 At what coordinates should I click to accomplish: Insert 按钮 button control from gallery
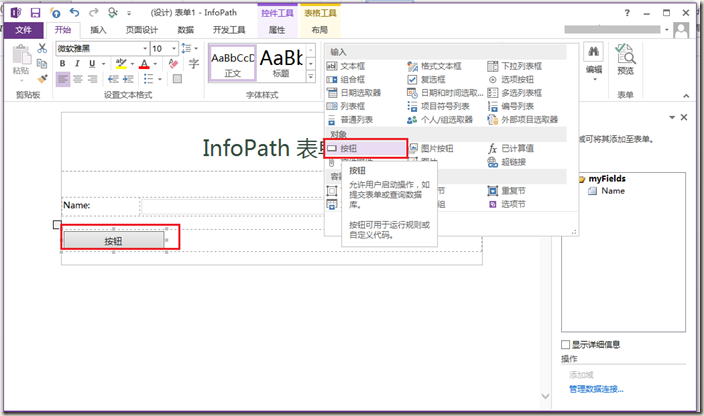click(x=365, y=149)
